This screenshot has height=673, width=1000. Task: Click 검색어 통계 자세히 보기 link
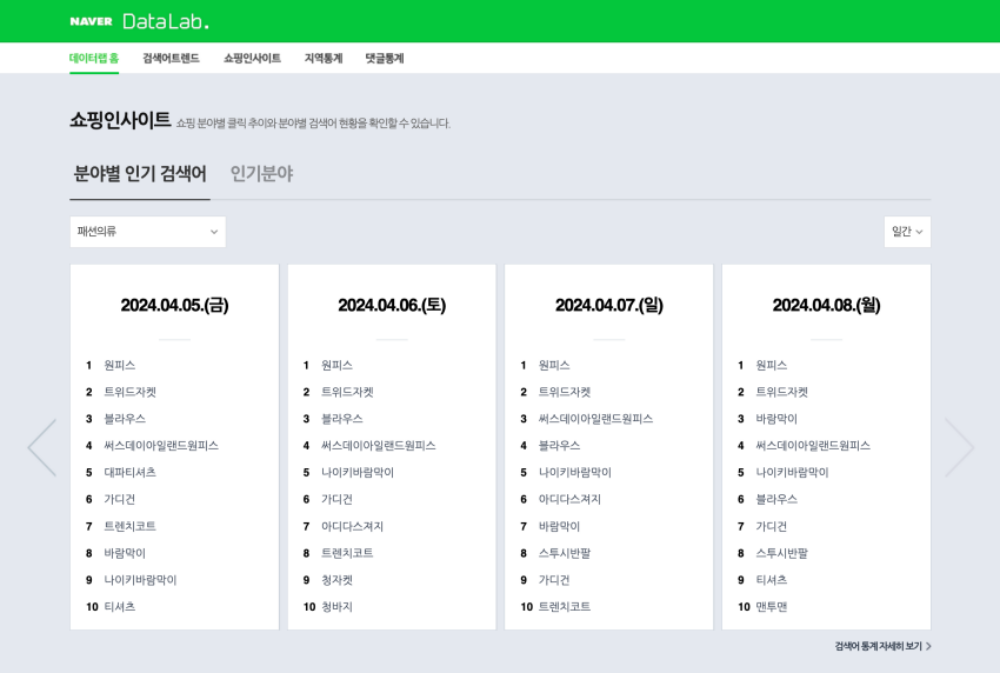point(883,646)
